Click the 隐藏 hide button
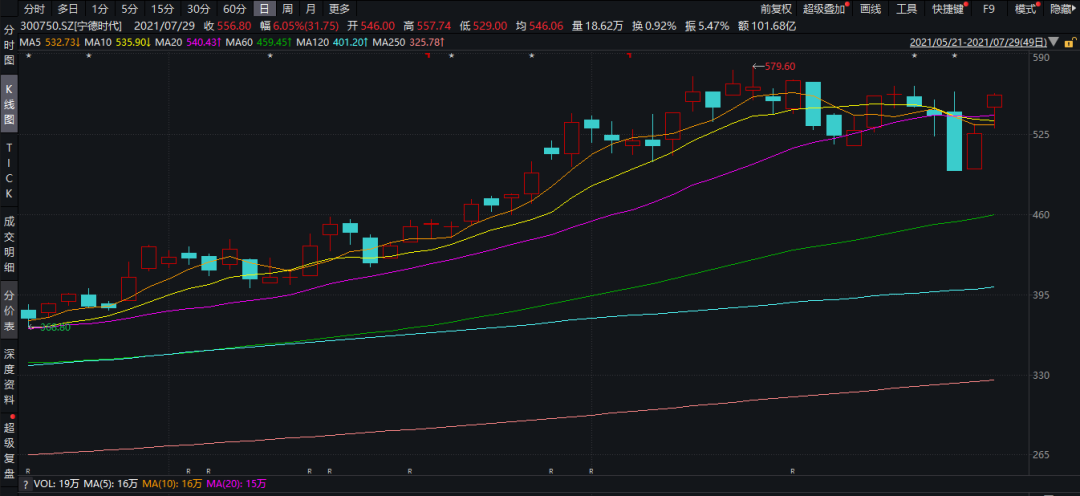This screenshot has width=1080, height=496. point(1062,9)
